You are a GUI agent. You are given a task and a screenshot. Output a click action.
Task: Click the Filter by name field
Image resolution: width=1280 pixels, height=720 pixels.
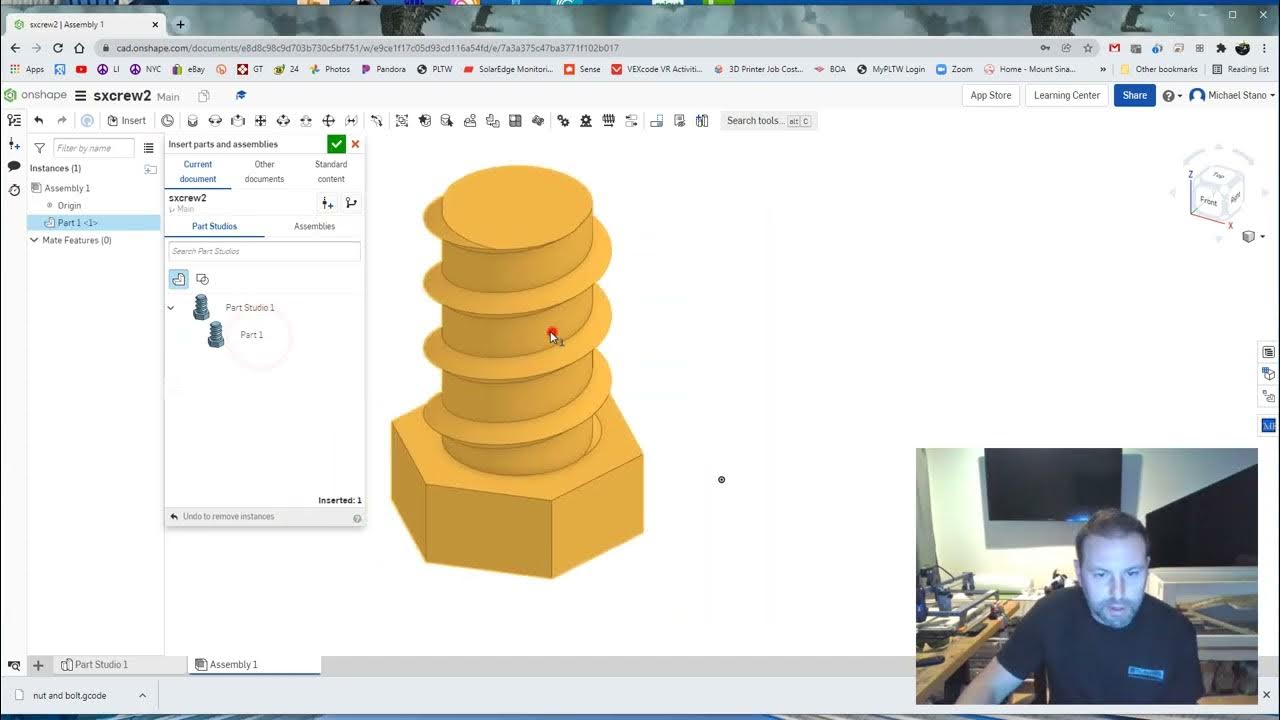(x=93, y=148)
